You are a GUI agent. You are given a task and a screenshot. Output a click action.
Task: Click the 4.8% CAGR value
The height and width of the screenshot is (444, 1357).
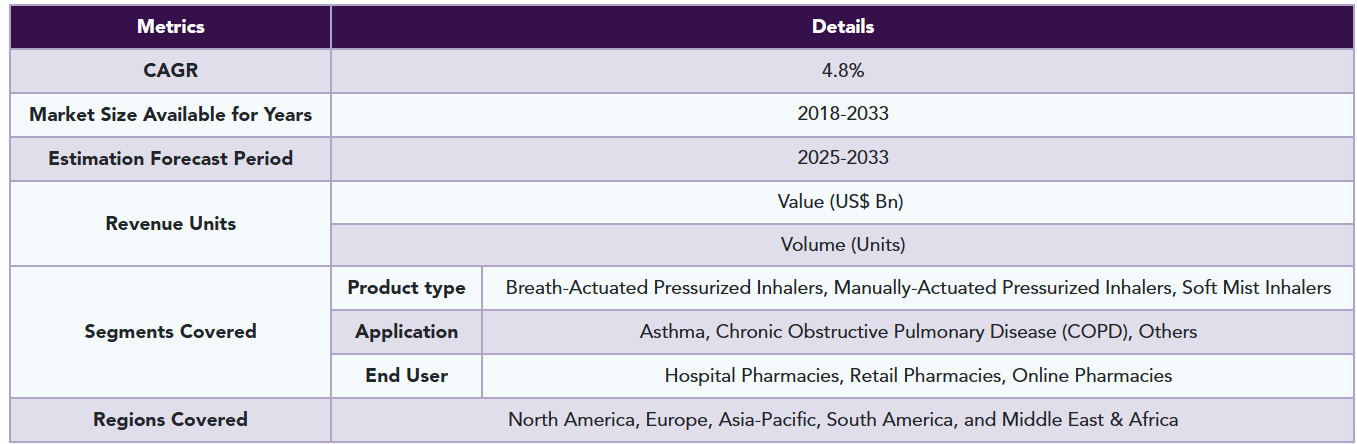(843, 71)
